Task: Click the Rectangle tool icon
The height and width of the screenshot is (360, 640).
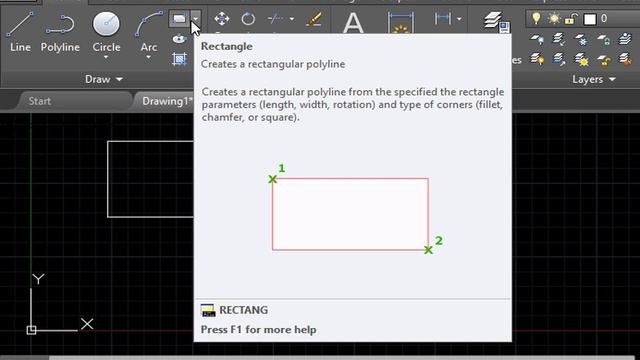Action: pos(179,19)
